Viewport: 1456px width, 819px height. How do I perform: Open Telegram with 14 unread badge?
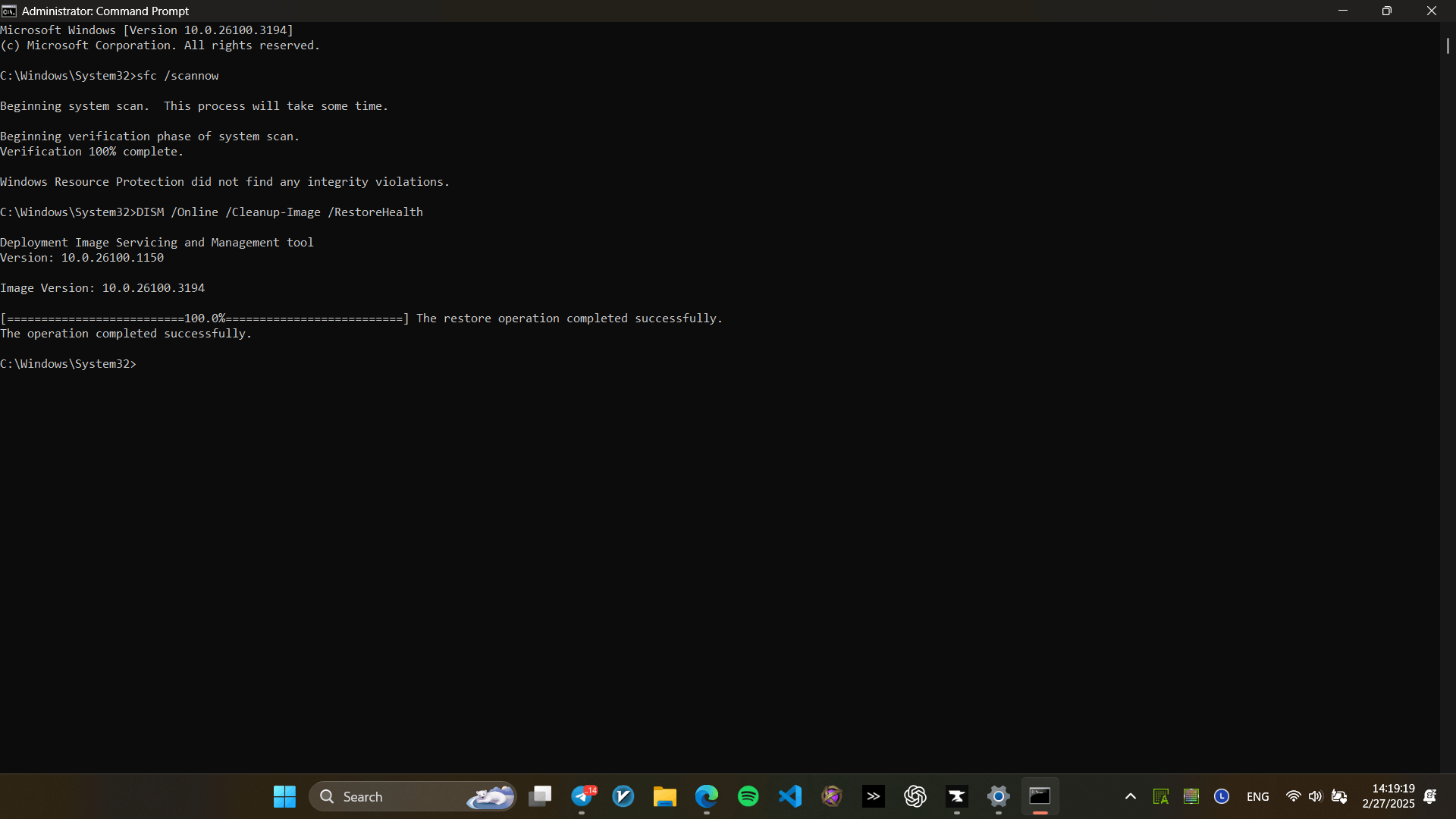click(582, 796)
